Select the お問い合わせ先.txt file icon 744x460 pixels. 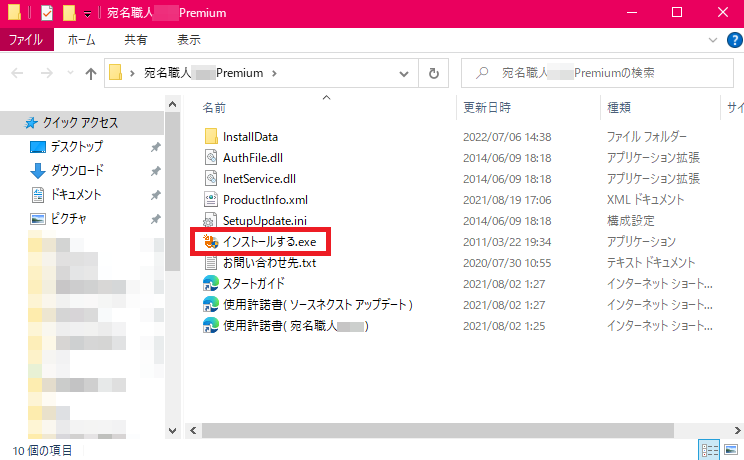211,263
